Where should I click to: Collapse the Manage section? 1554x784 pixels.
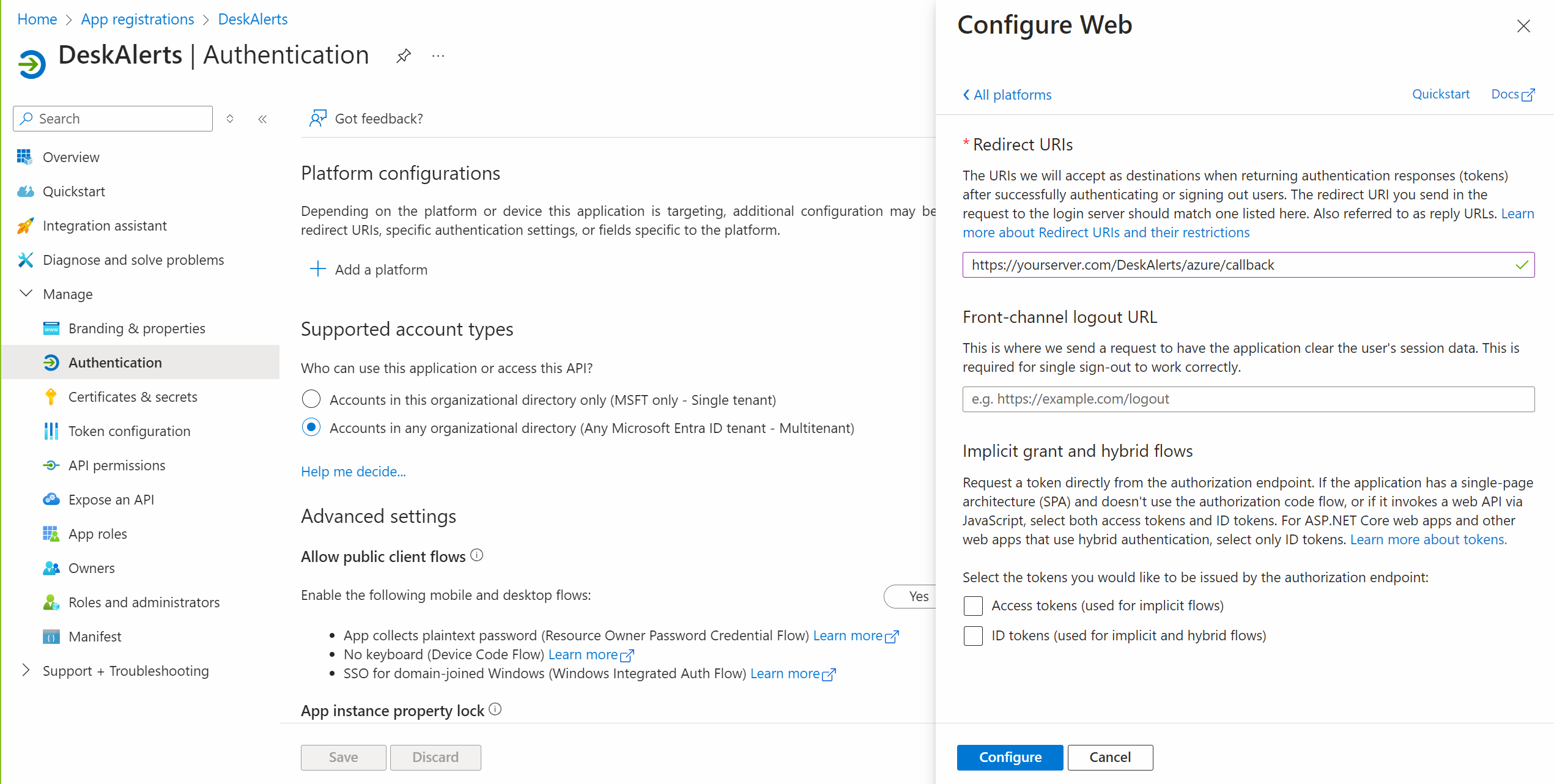(26, 294)
